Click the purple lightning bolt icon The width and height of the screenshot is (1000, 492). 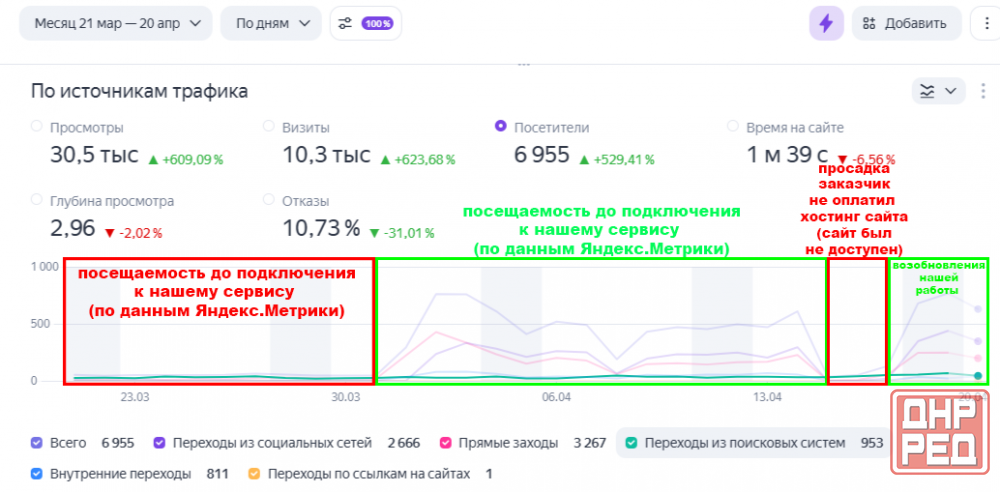826,24
